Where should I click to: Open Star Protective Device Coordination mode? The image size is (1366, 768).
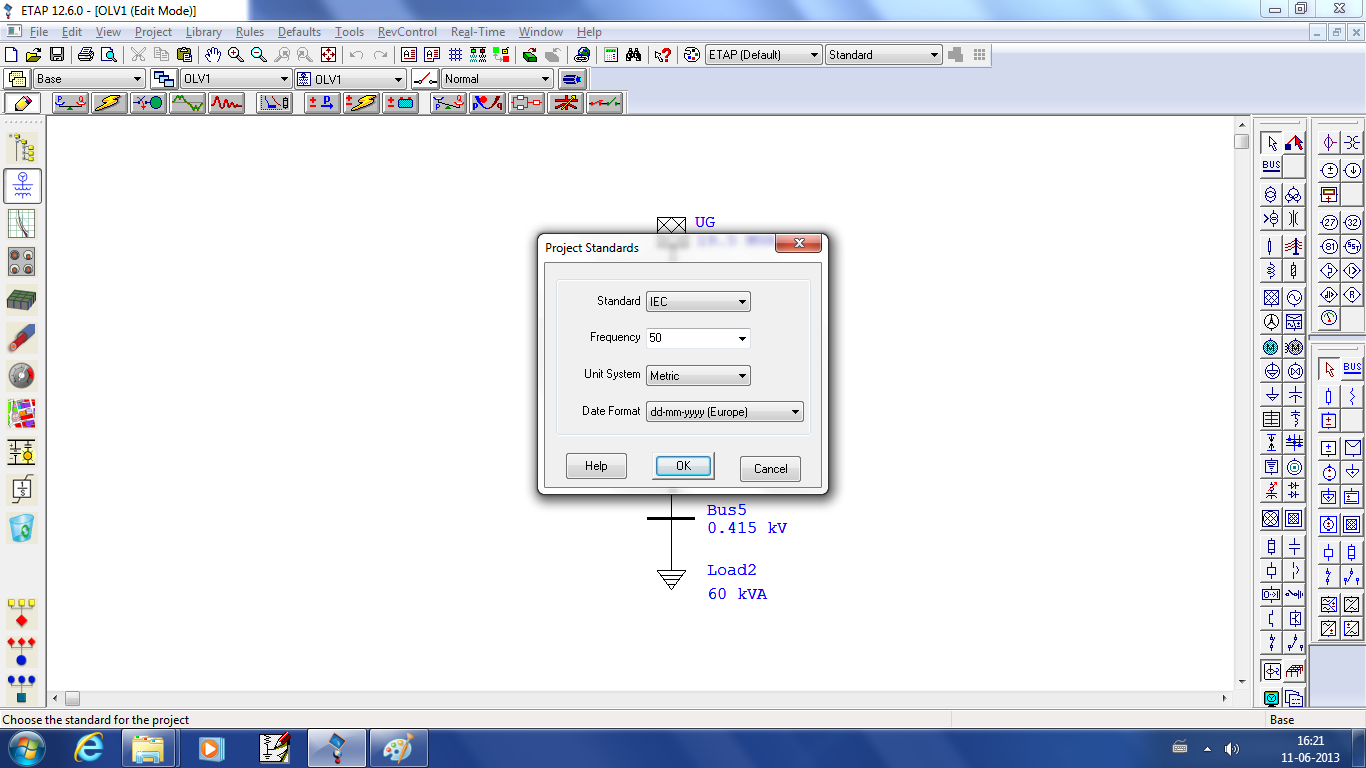(x=274, y=102)
